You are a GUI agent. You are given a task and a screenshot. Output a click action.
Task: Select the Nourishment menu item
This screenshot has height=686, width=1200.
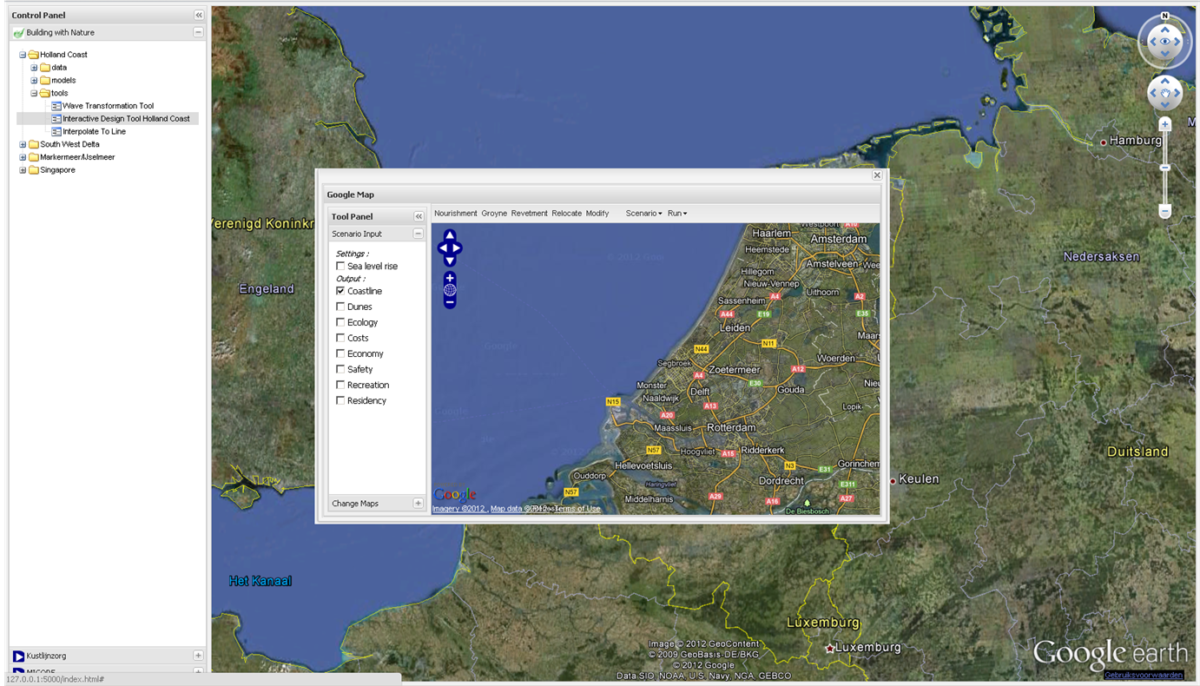click(456, 213)
